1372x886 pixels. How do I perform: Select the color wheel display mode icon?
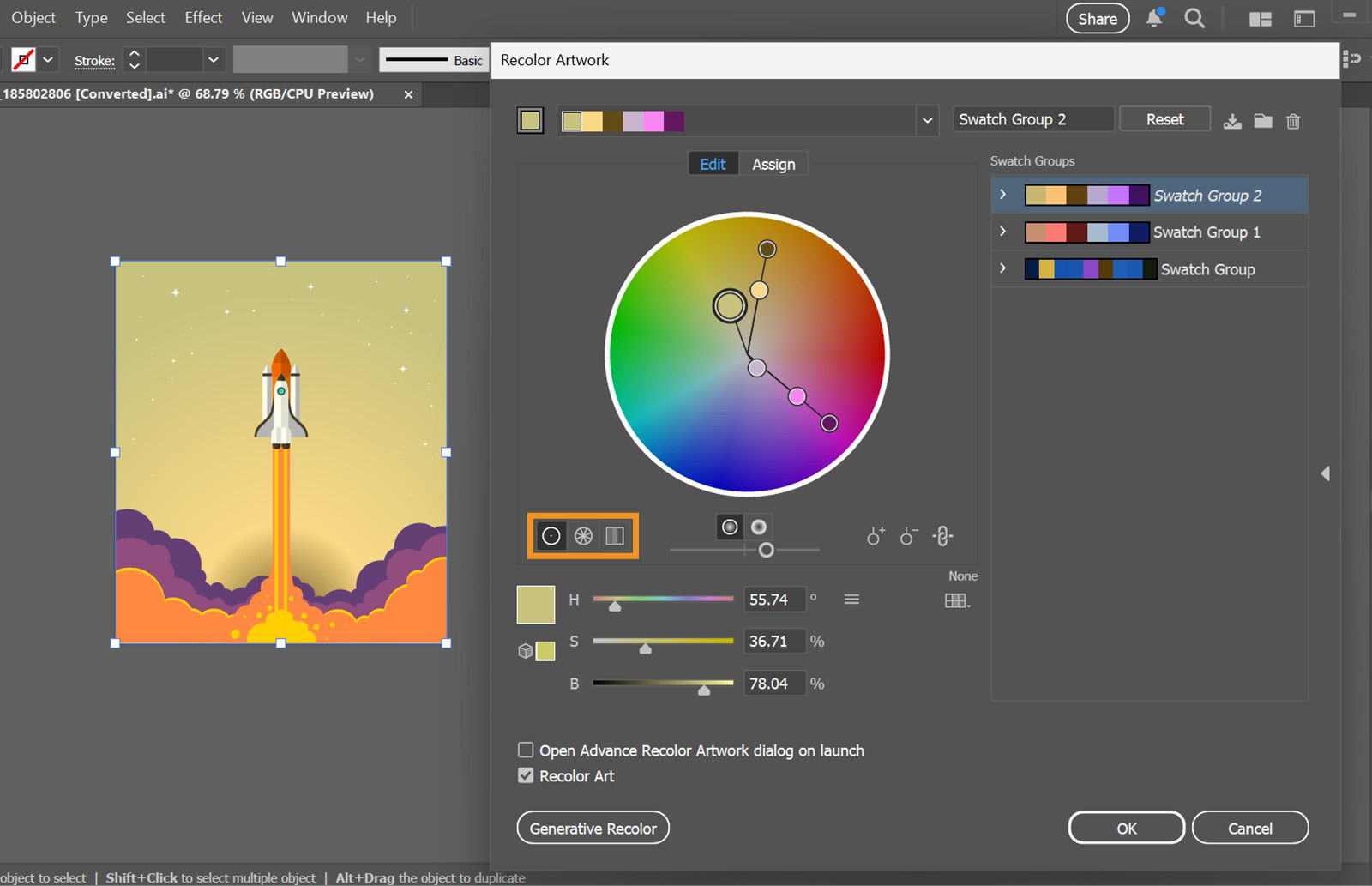[x=551, y=535]
